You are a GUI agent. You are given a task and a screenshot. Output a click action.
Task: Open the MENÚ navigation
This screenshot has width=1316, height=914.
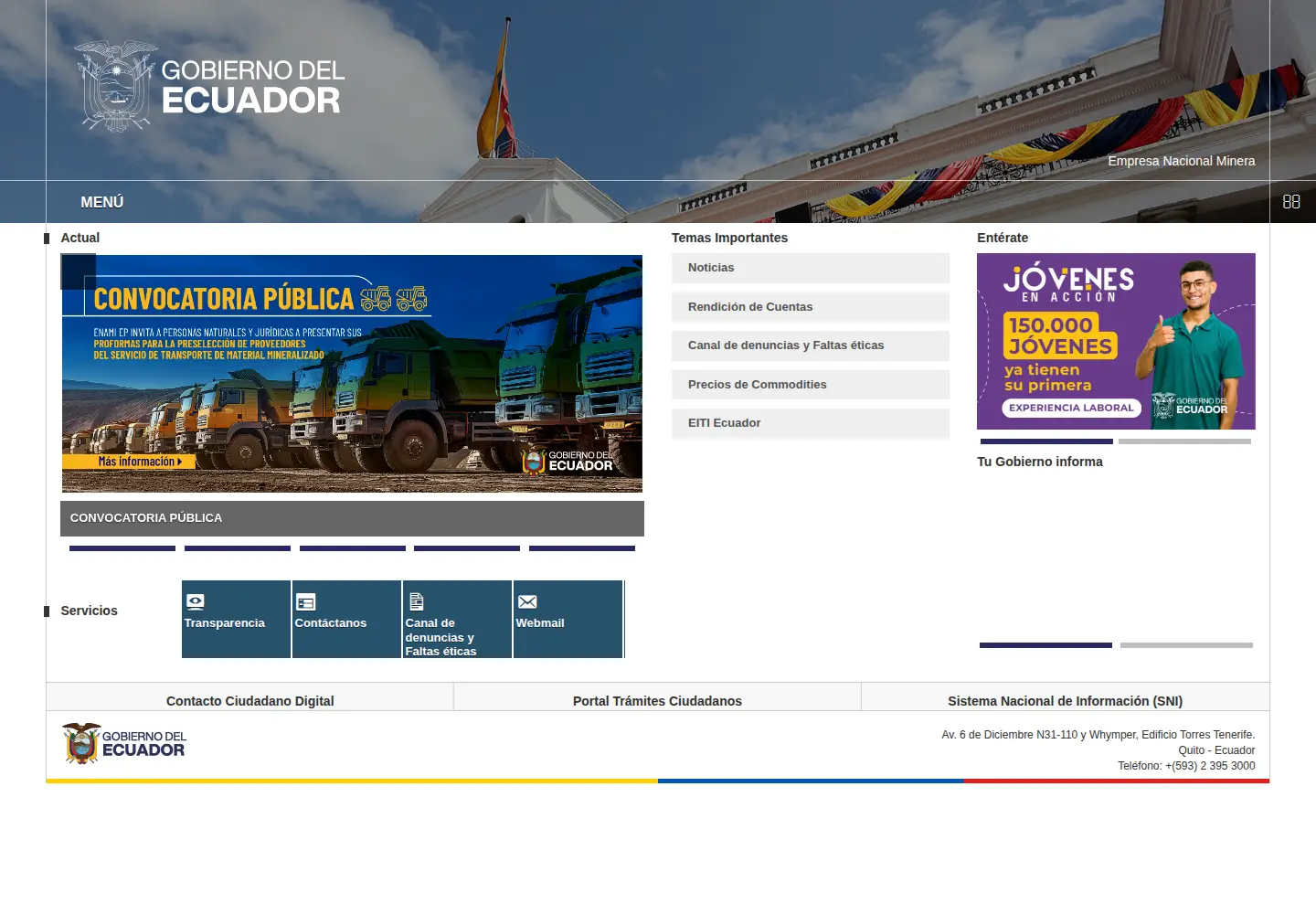coord(101,202)
